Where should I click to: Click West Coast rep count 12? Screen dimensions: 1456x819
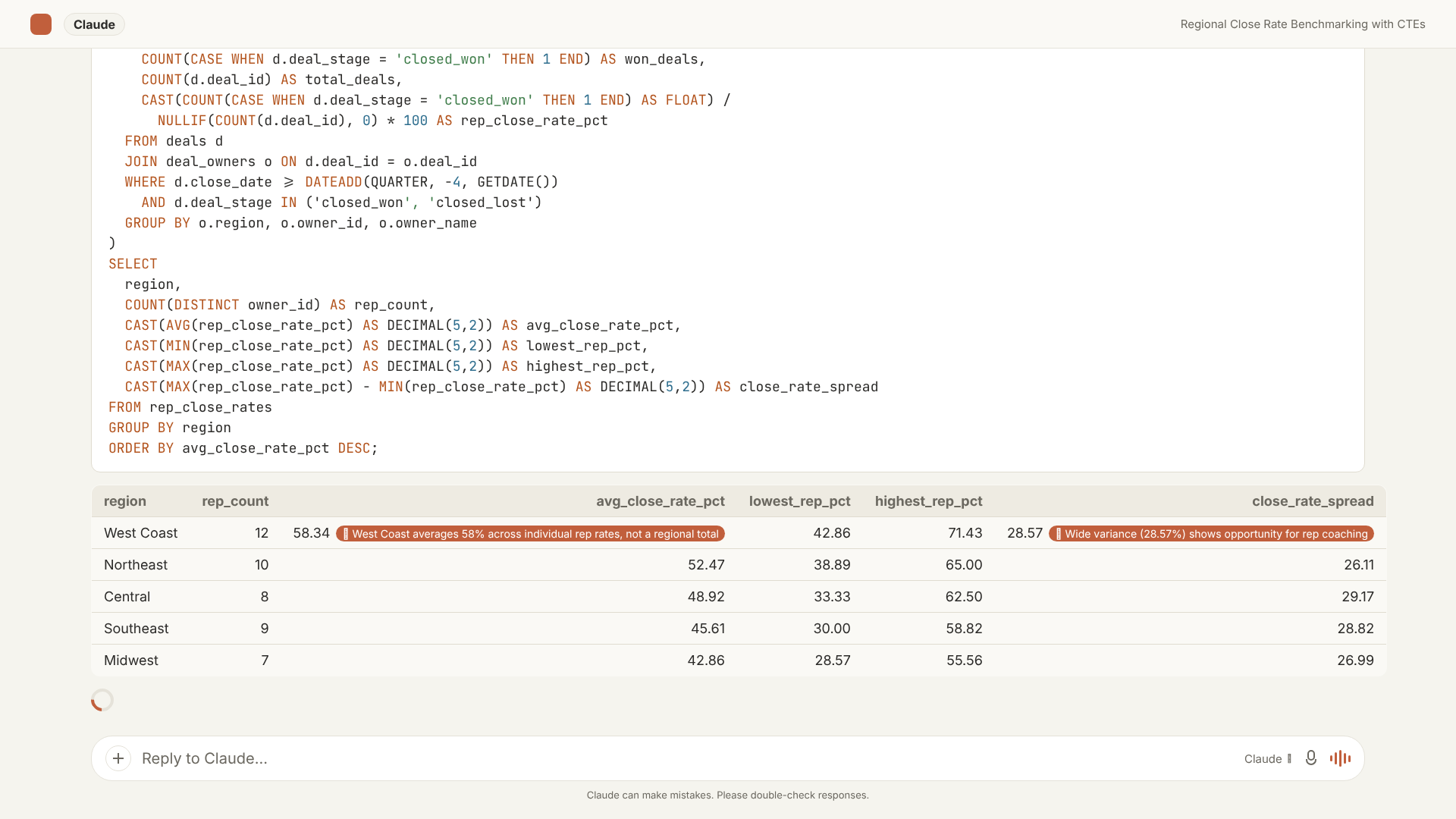[262, 533]
